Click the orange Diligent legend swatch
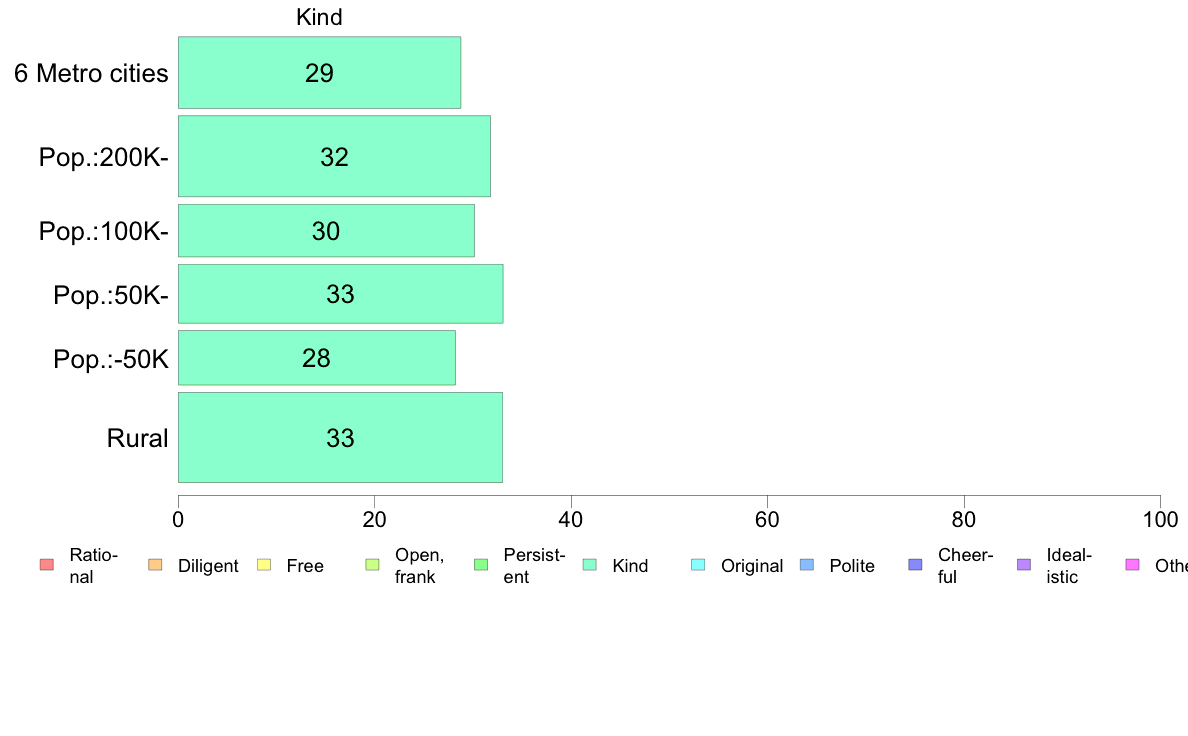 coord(155,565)
